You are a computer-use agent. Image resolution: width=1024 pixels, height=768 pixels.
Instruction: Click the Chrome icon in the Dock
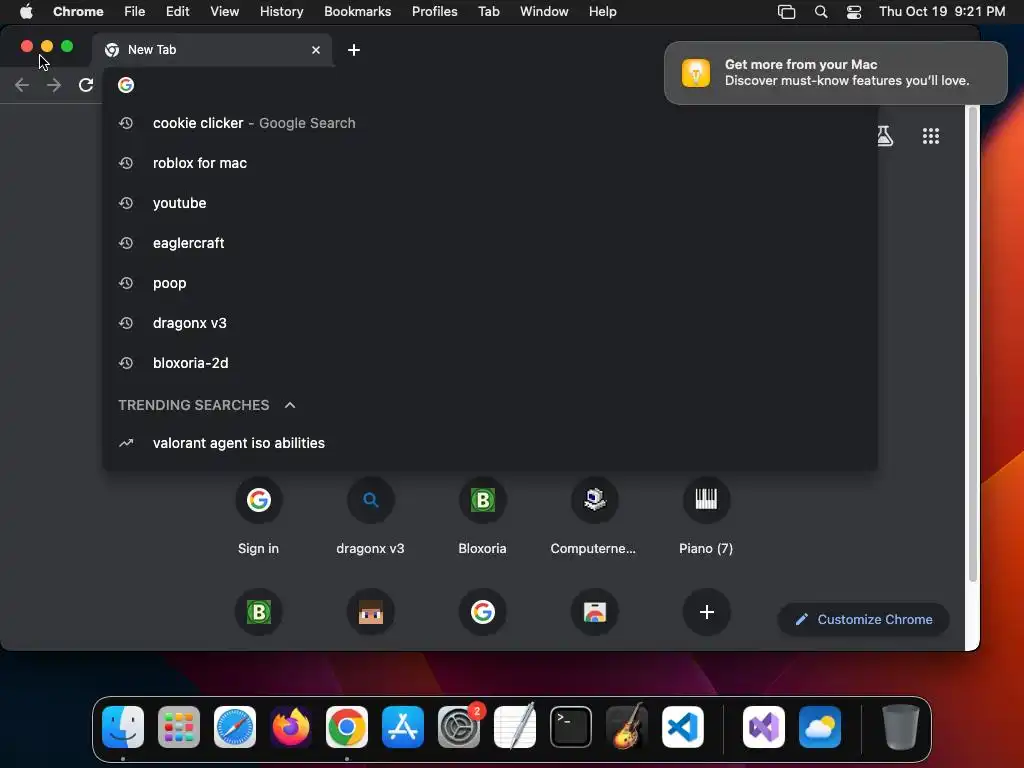click(x=347, y=727)
